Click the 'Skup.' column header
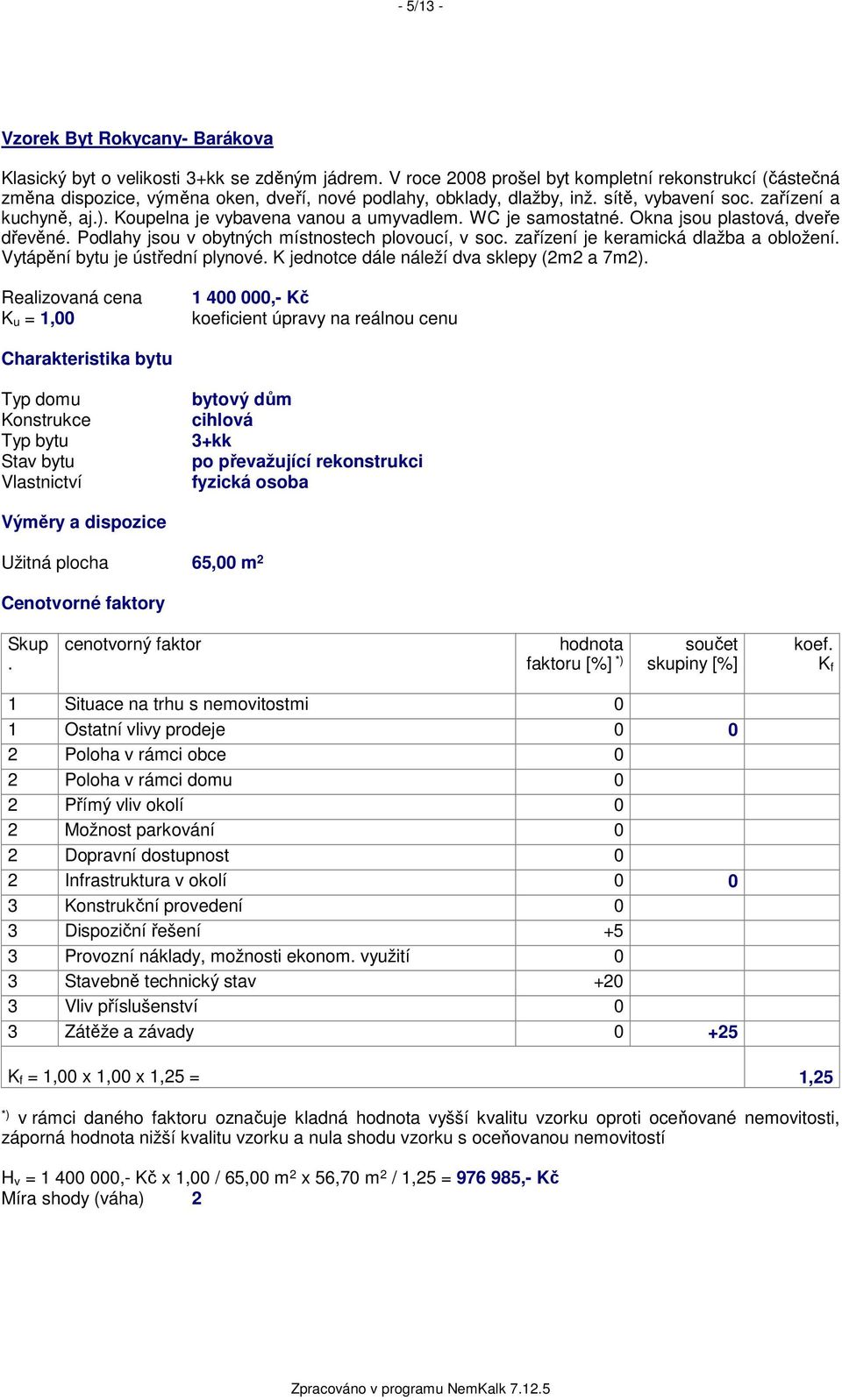 pyautogui.click(x=28, y=654)
